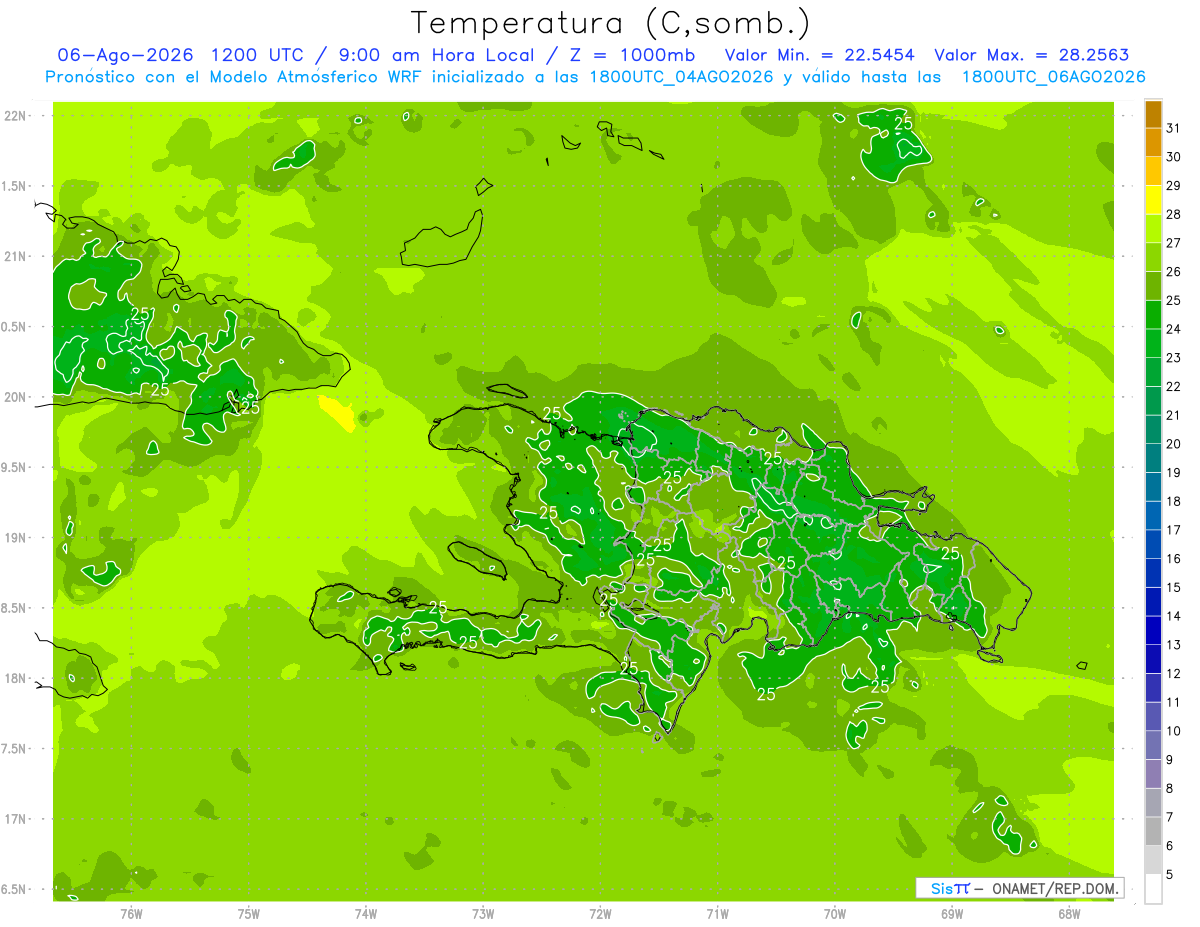Click the '69W' longitude label
This screenshot has height=927, width=1200.
(x=952, y=914)
